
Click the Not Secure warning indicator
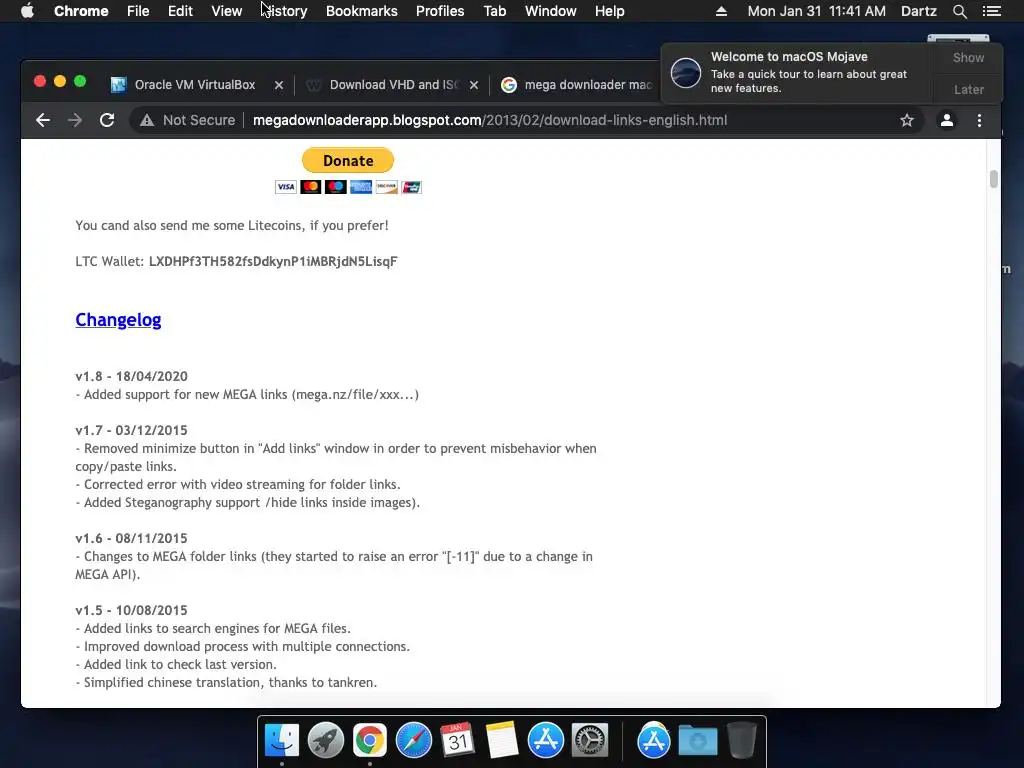[187, 120]
